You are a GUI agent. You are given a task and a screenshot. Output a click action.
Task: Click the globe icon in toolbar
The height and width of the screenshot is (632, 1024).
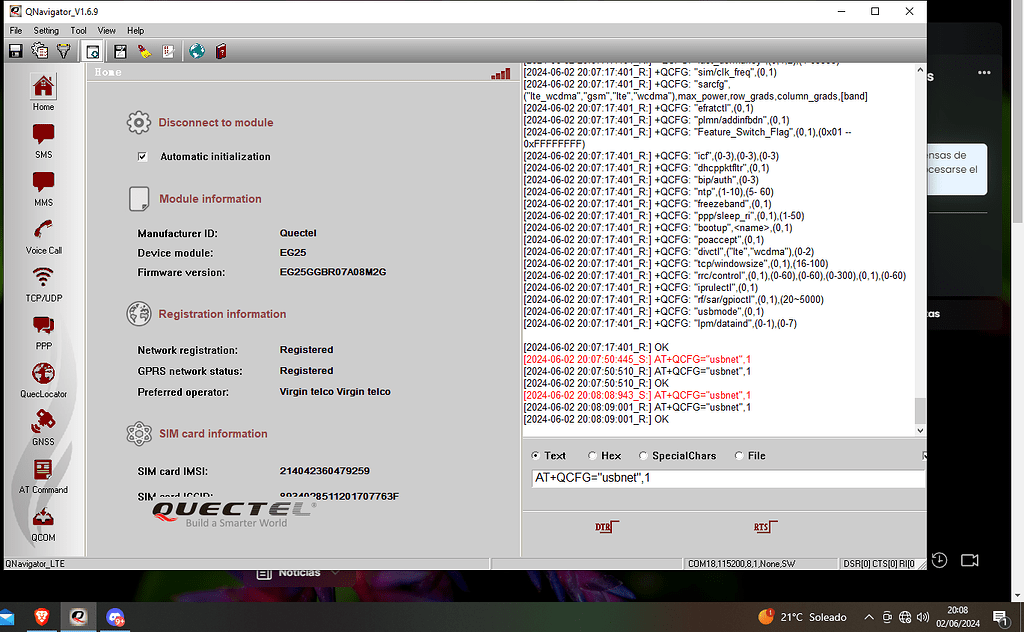pyautogui.click(x=196, y=51)
